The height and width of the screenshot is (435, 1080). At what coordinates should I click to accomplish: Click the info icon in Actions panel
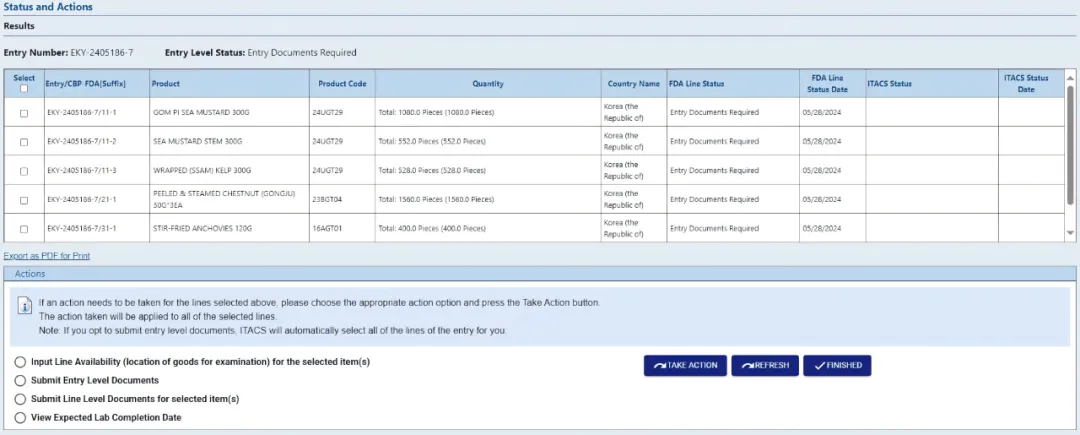pos(25,309)
